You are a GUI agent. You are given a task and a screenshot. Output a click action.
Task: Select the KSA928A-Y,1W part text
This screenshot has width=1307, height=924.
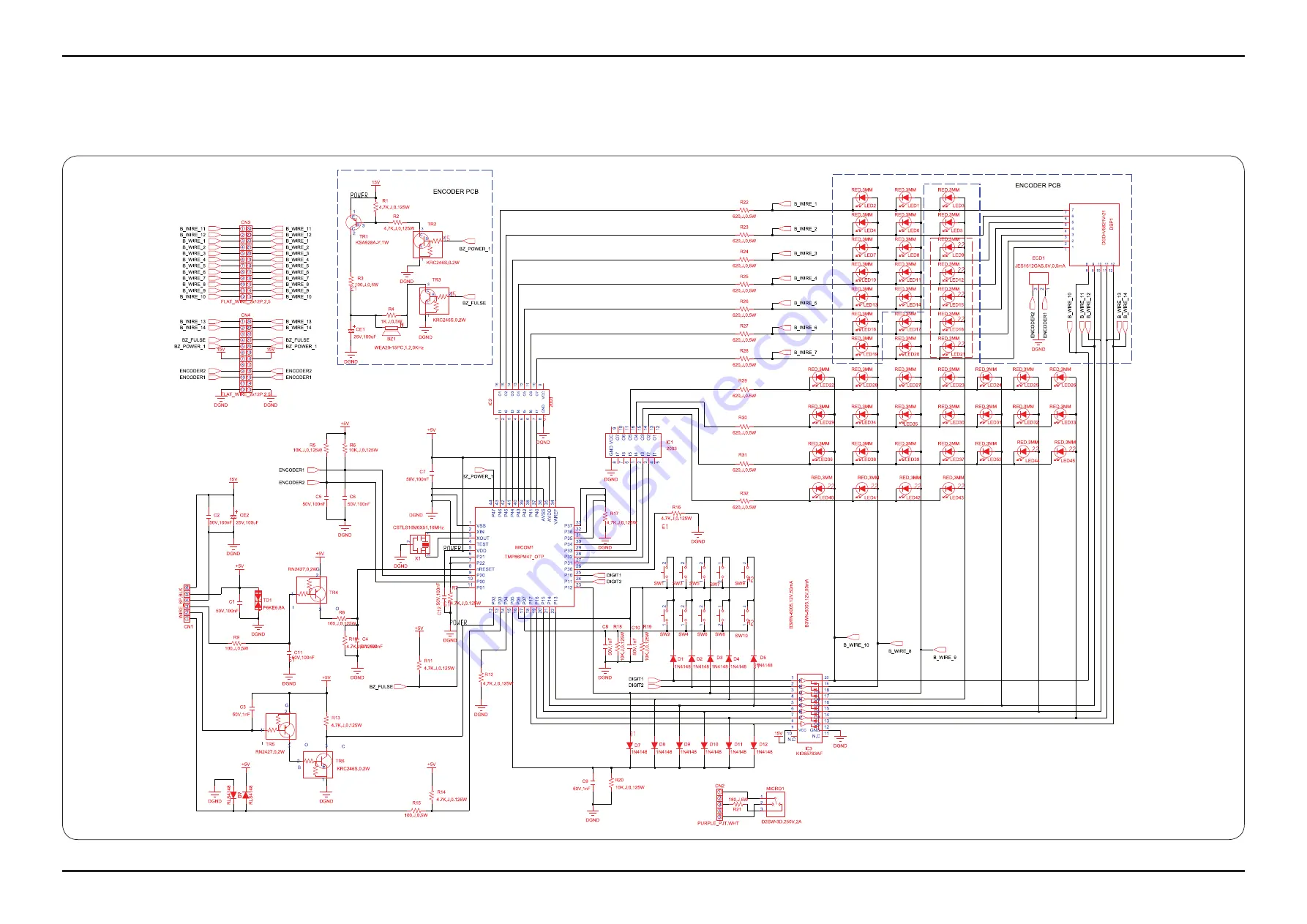pyautogui.click(x=372, y=242)
